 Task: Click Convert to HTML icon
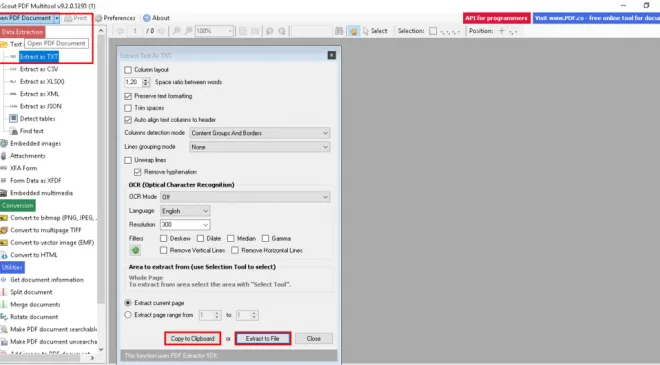(x=4, y=255)
